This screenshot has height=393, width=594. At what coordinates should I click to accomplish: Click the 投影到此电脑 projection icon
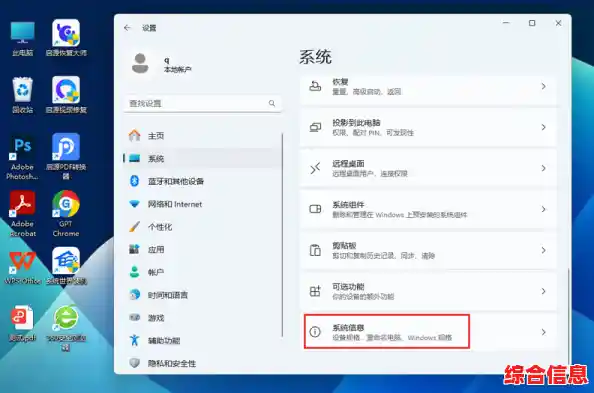[315, 127]
